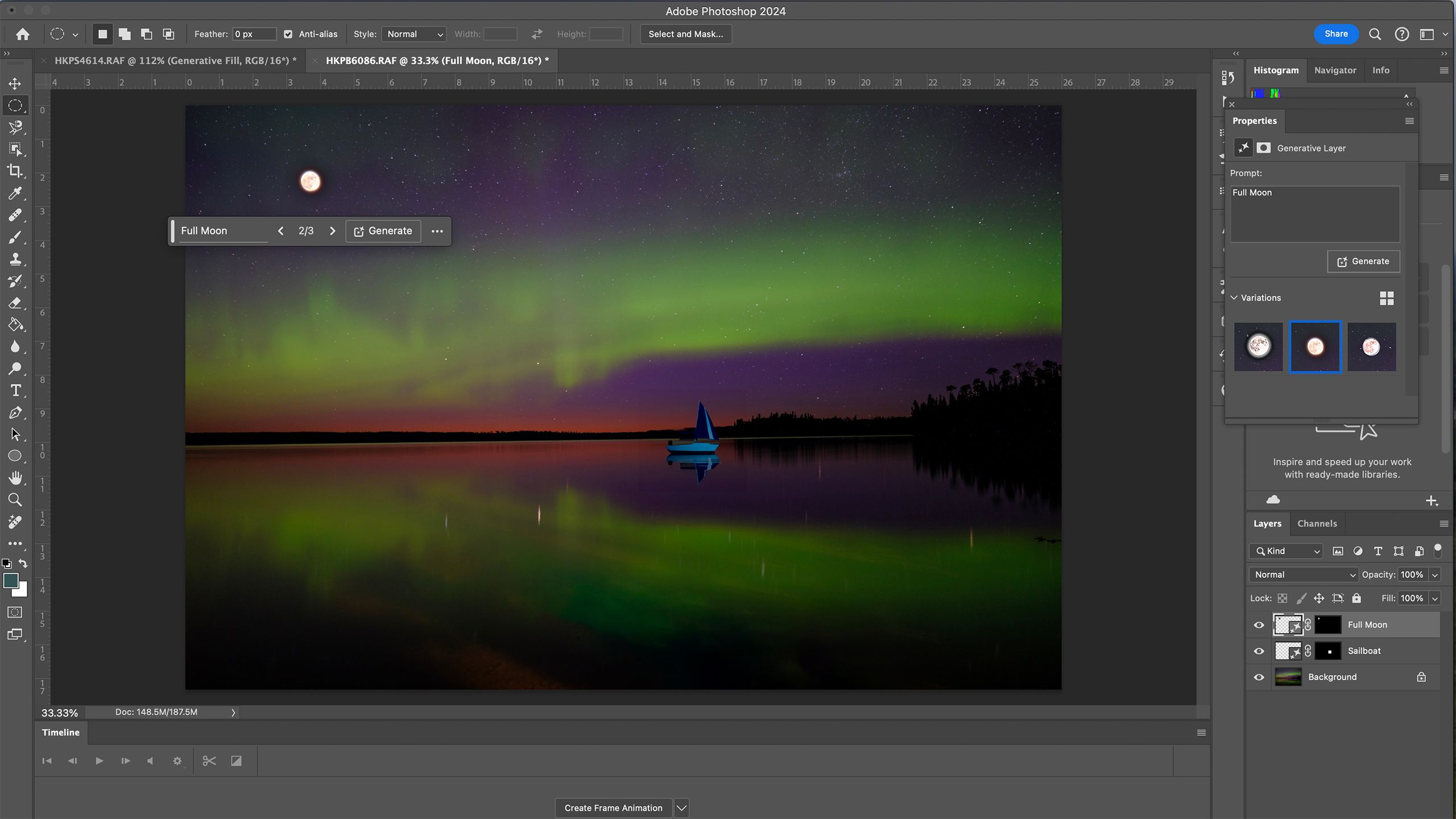Toggle visibility of Full Moon layer
Image resolution: width=1456 pixels, height=819 pixels.
click(1260, 624)
